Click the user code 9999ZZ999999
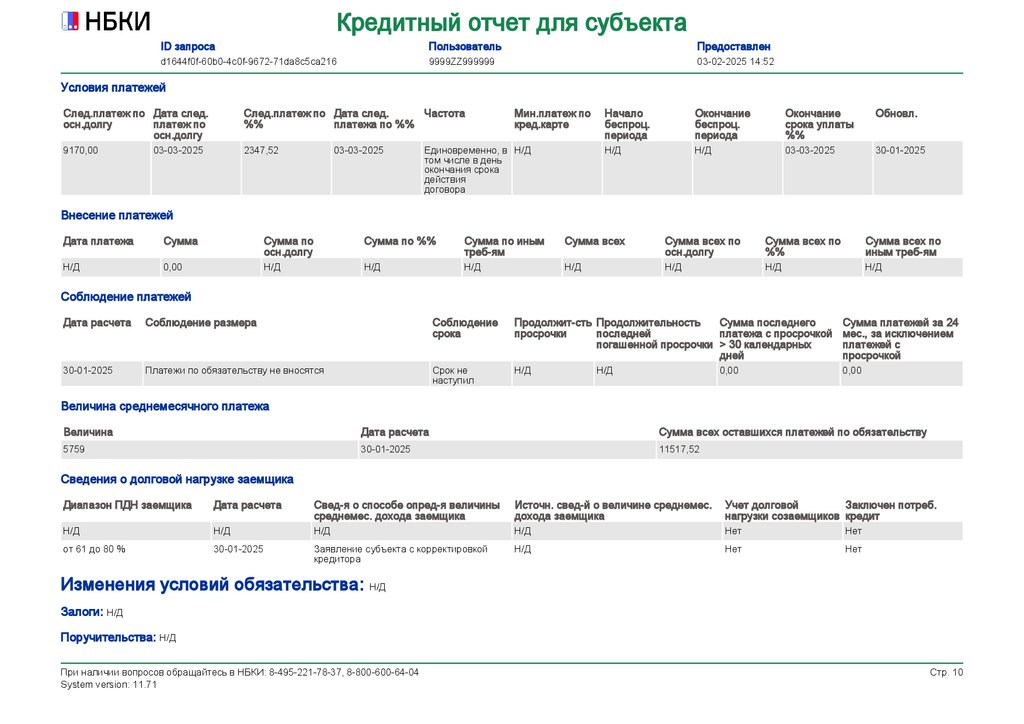The image size is (1024, 724). click(462, 61)
